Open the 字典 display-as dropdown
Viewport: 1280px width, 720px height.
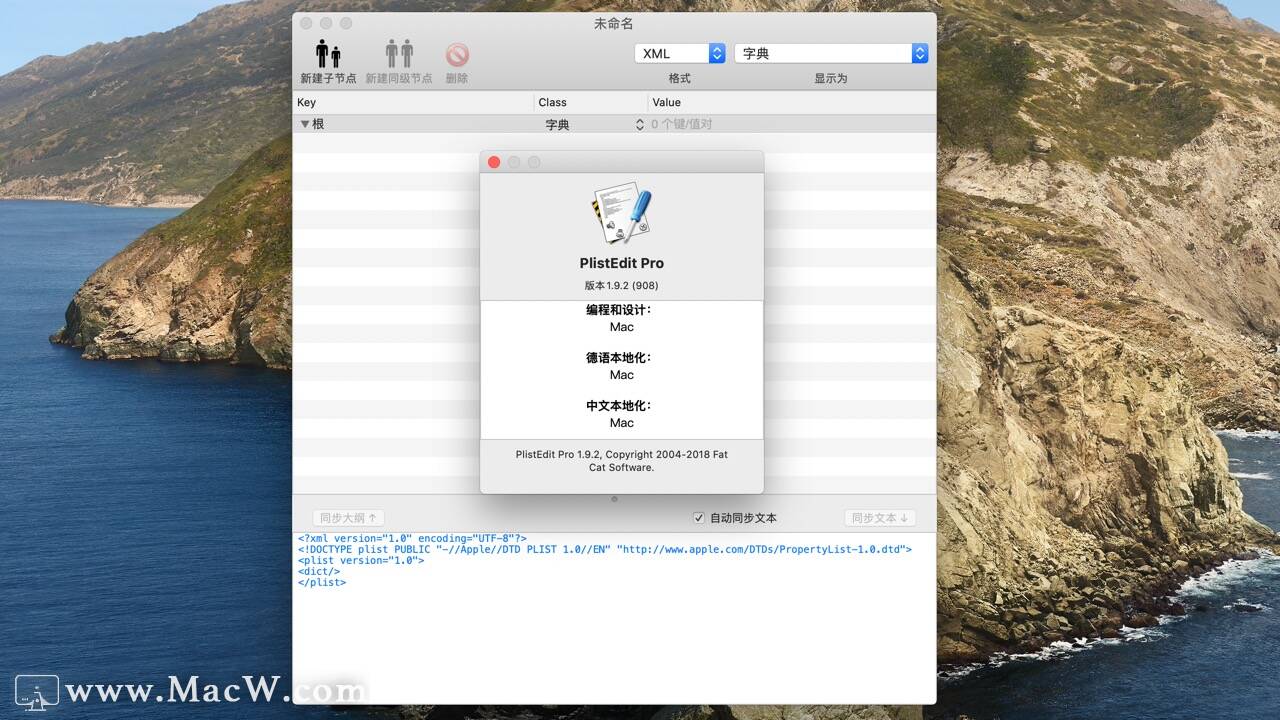coord(831,54)
